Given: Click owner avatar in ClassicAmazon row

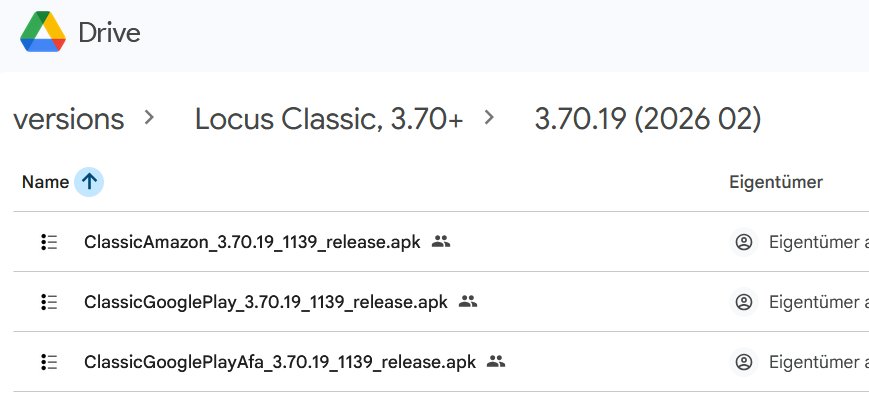Looking at the screenshot, I should (743, 242).
